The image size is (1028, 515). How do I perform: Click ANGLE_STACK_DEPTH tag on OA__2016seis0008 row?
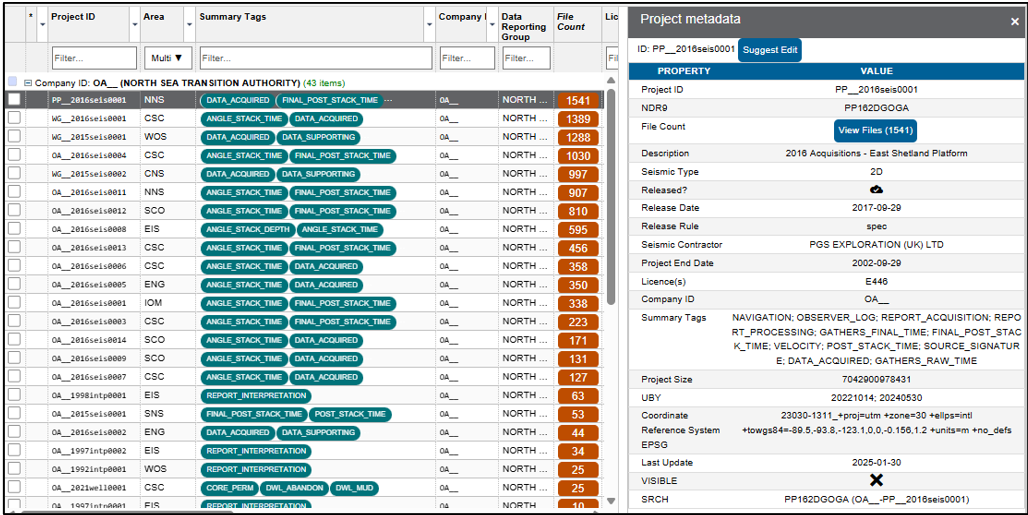[248, 229]
